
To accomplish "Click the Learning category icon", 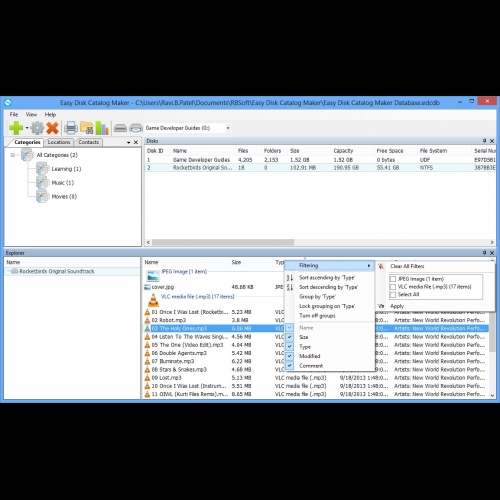I will 43,169.
